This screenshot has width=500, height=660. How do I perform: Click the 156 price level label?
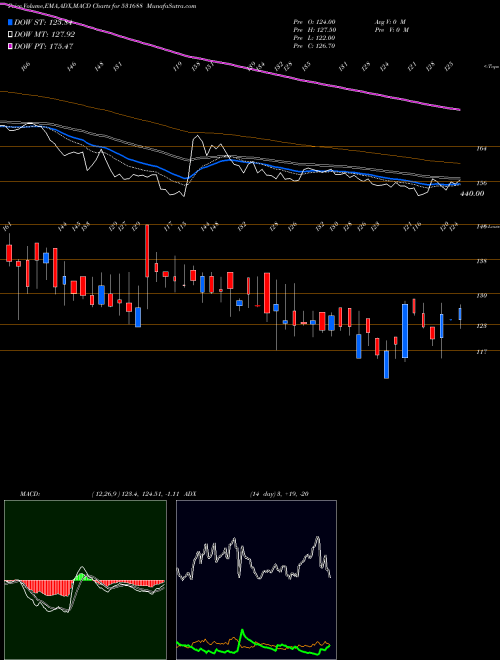click(482, 183)
